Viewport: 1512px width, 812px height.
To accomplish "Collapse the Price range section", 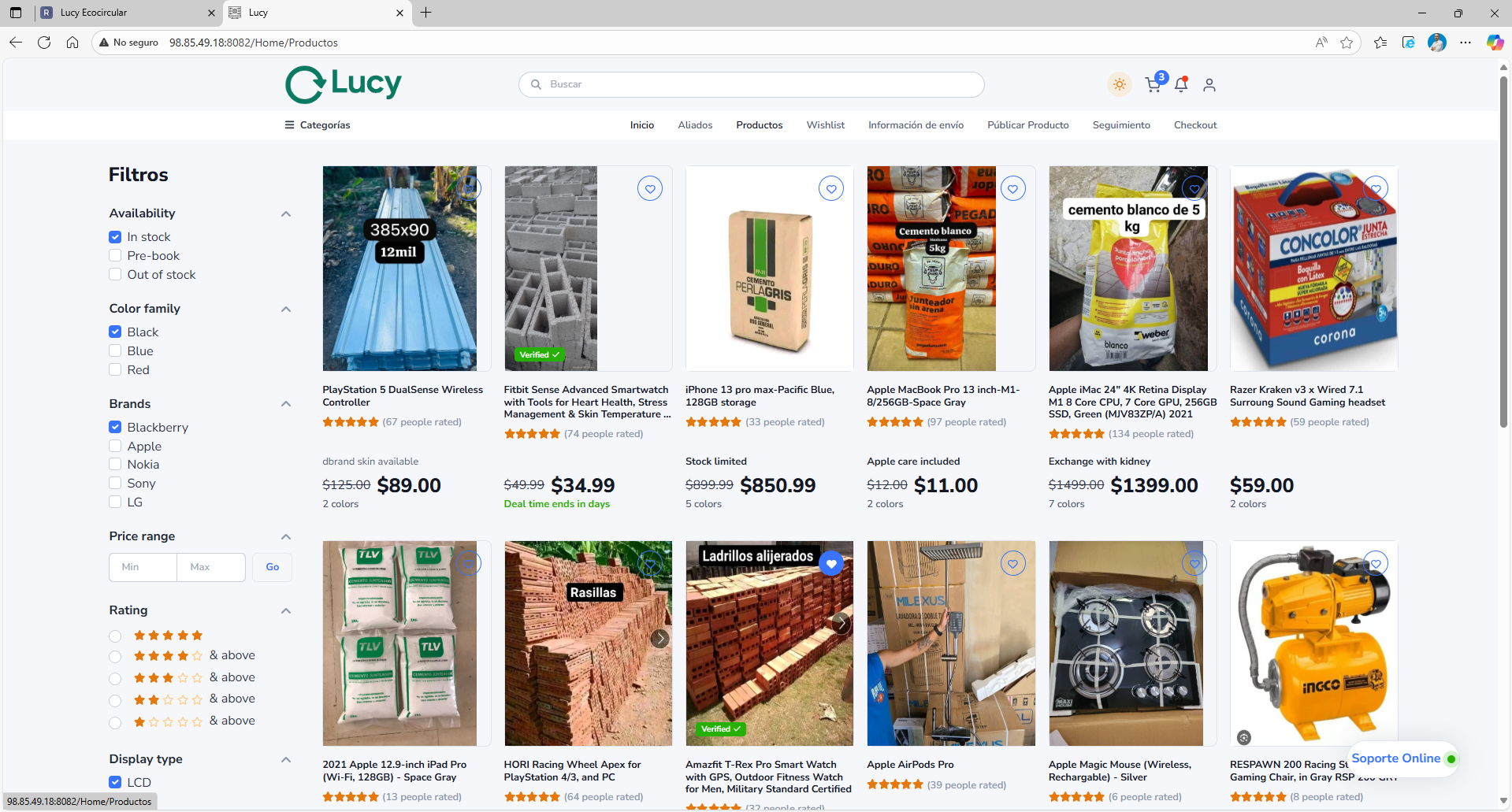I will (x=286, y=537).
